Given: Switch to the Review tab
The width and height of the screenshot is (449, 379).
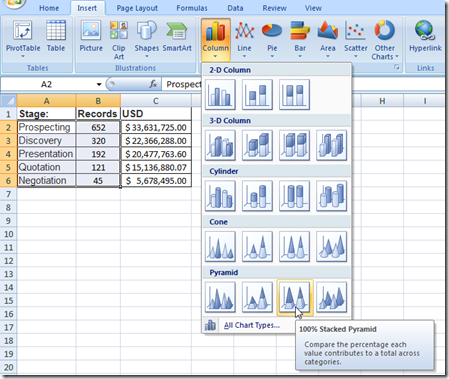Looking at the screenshot, I should point(274,8).
